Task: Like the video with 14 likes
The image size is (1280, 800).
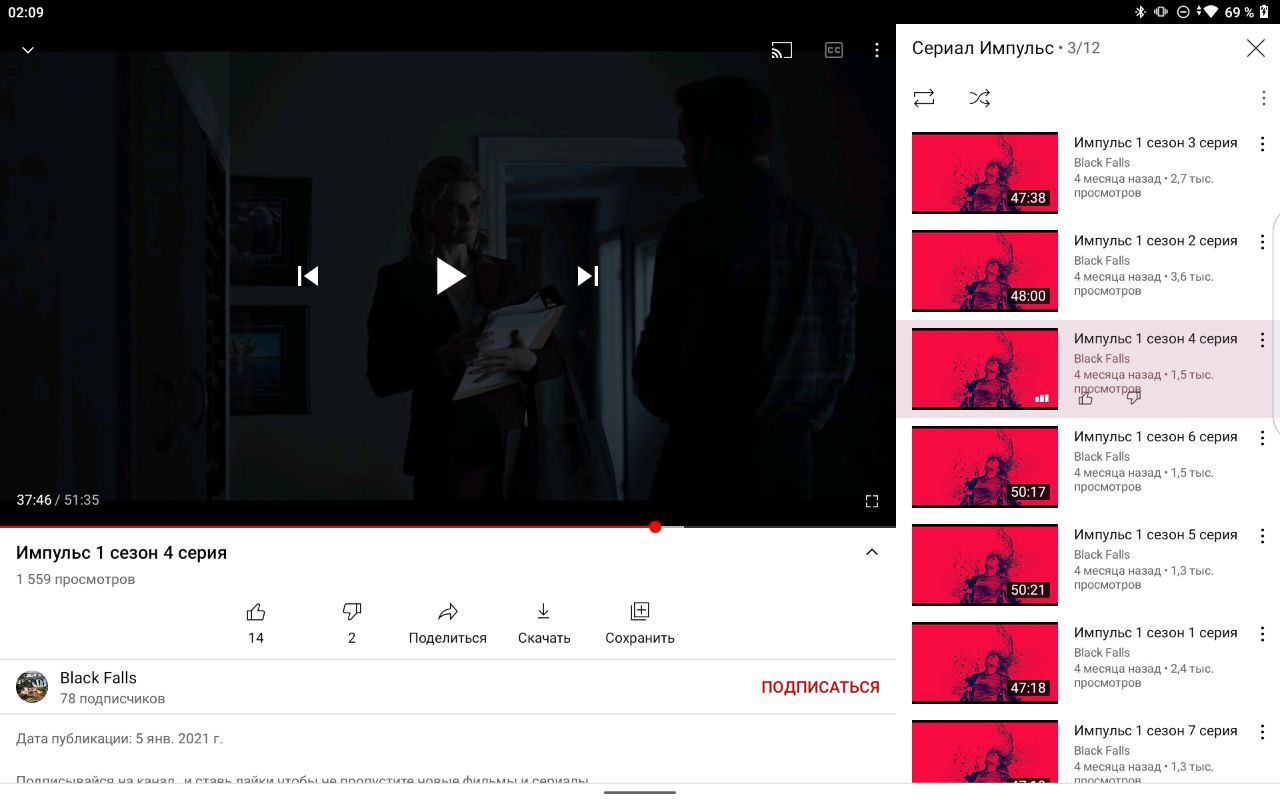Action: [256, 623]
